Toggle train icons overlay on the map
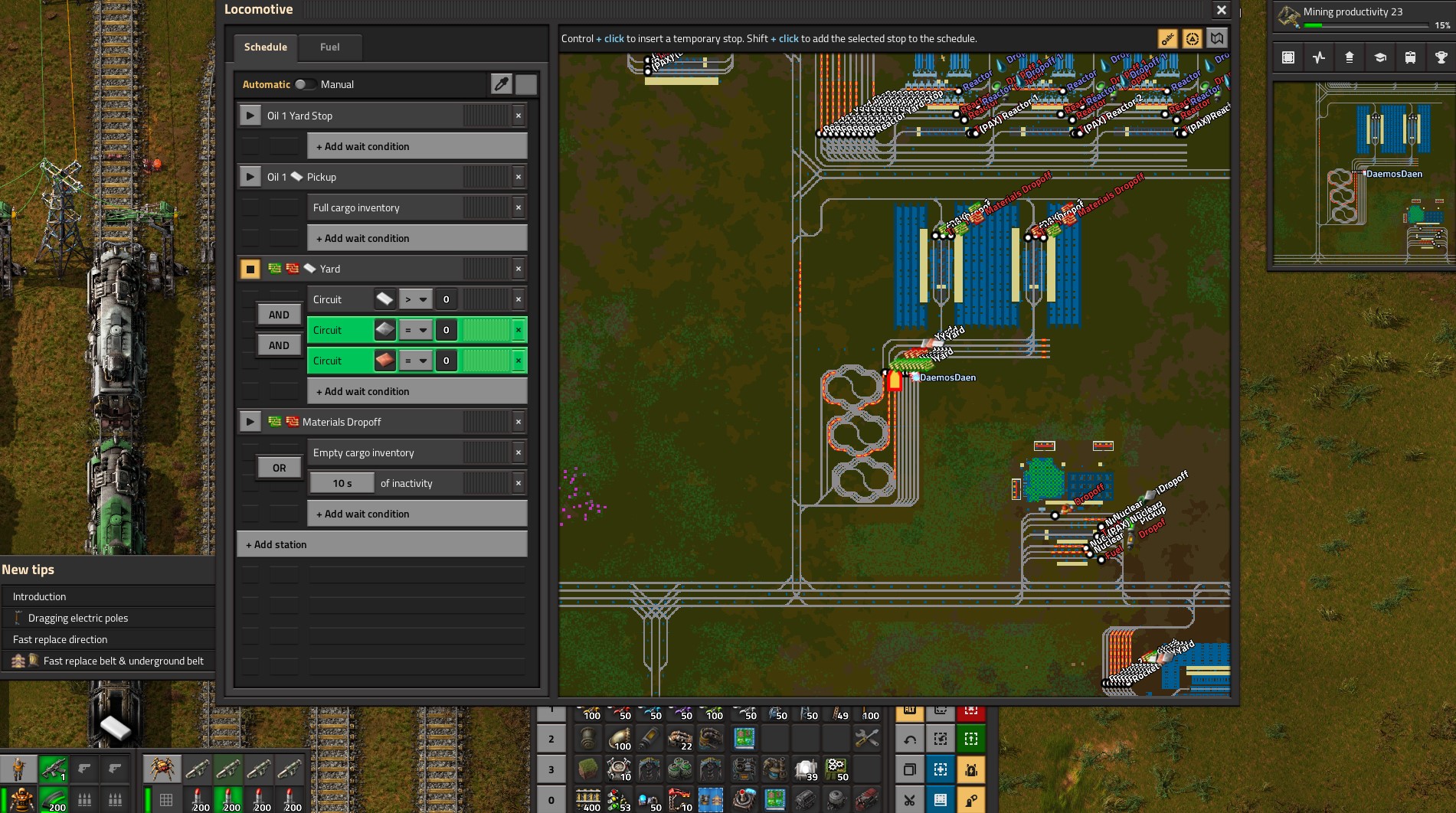Image resolution: width=1456 pixels, height=813 pixels. coord(1193,38)
